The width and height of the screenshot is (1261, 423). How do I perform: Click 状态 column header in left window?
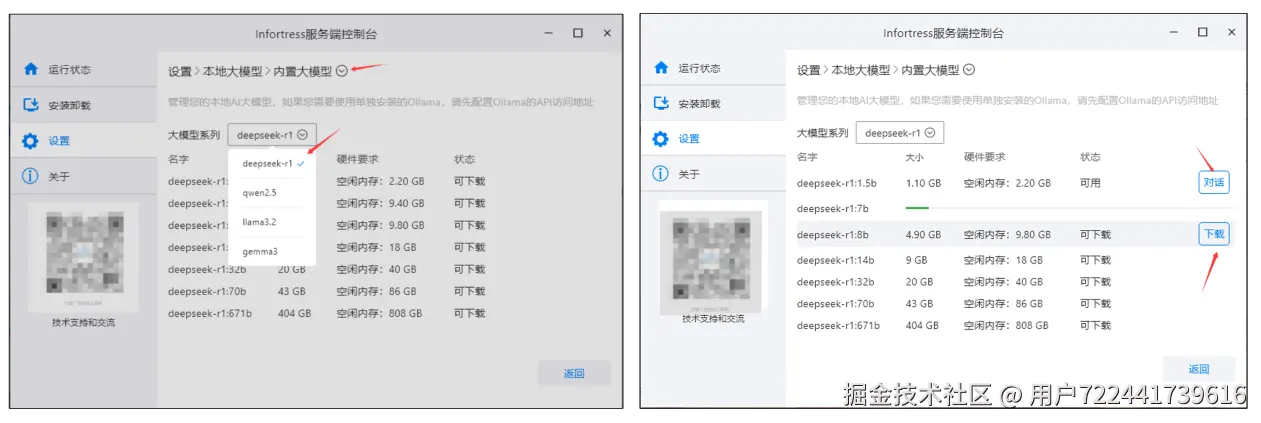[464, 160]
